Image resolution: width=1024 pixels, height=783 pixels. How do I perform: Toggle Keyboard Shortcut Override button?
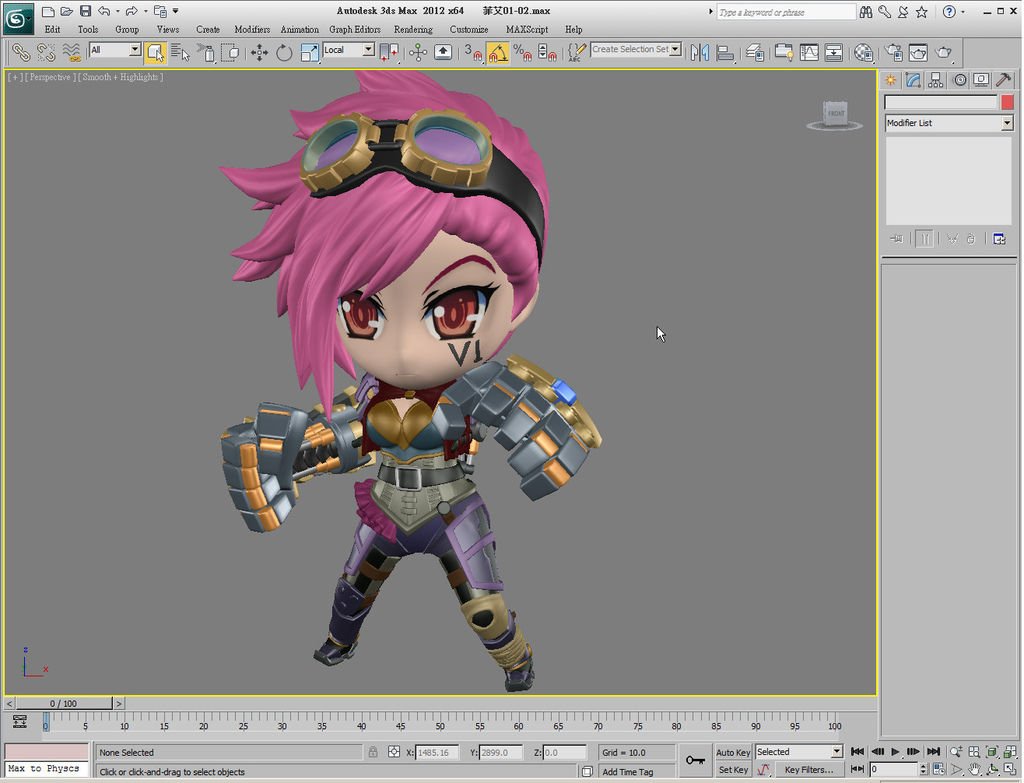443,52
